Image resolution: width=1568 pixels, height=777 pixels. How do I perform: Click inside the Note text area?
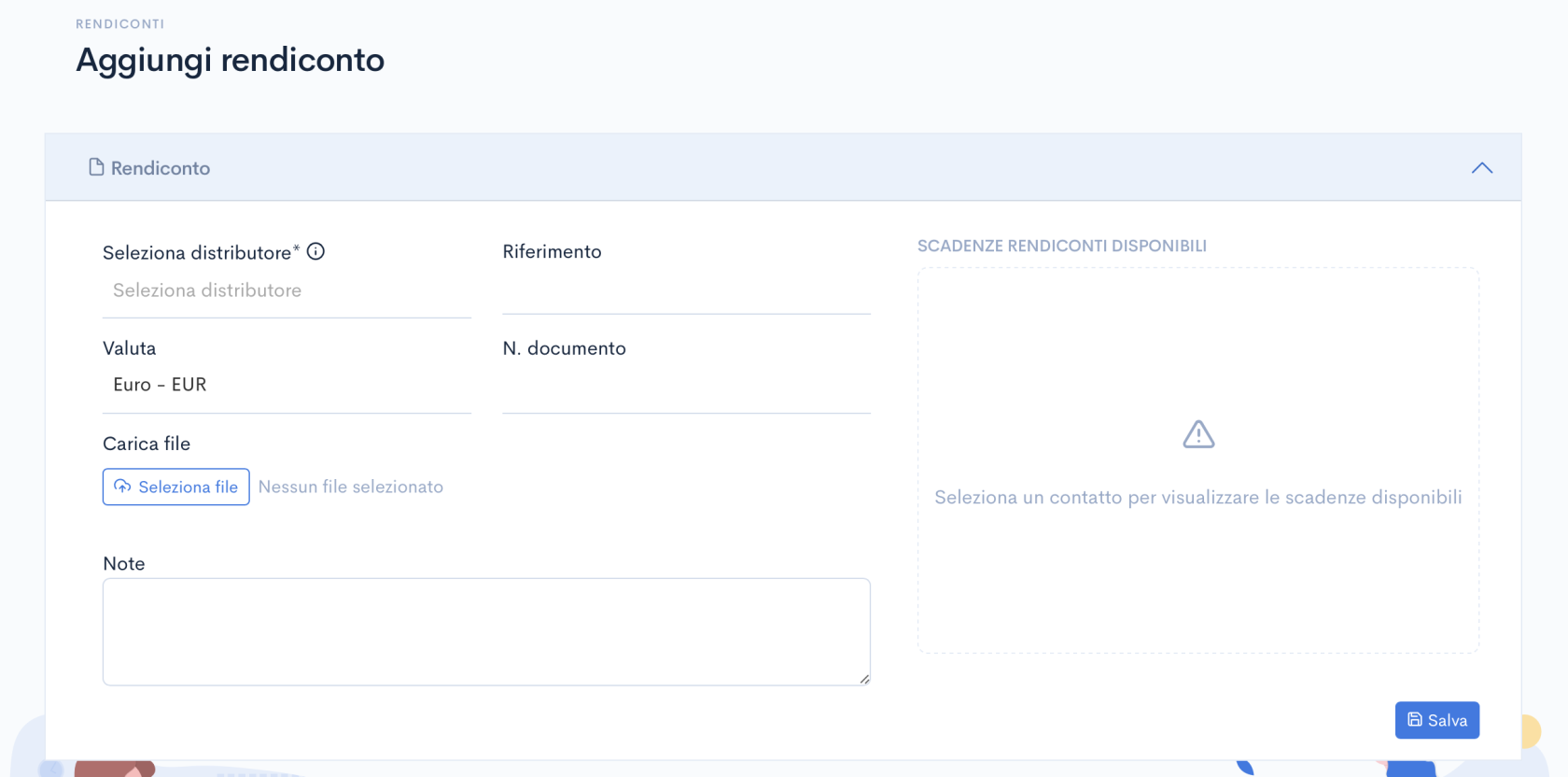tap(486, 631)
